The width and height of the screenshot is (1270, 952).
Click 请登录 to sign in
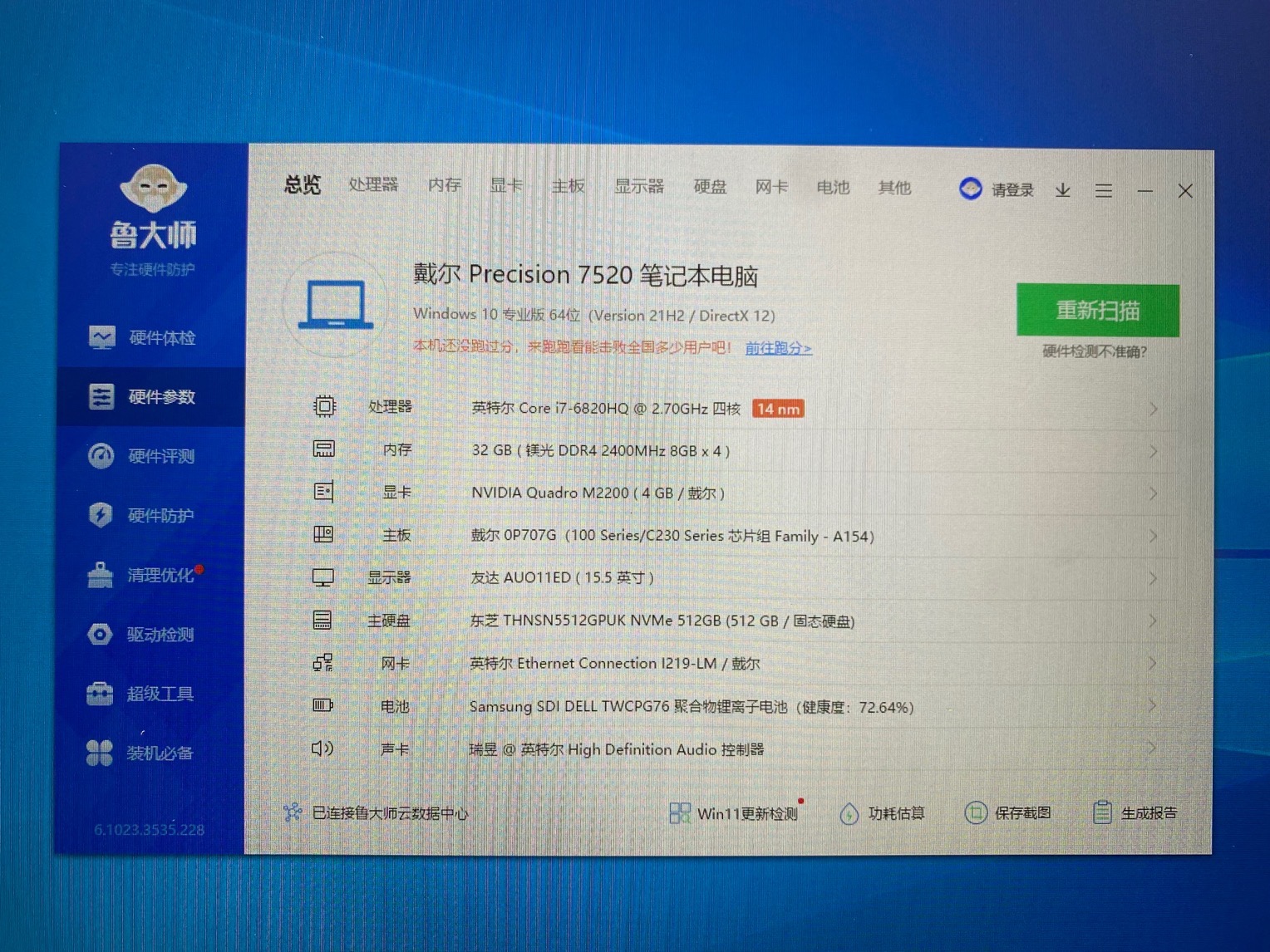[1012, 190]
